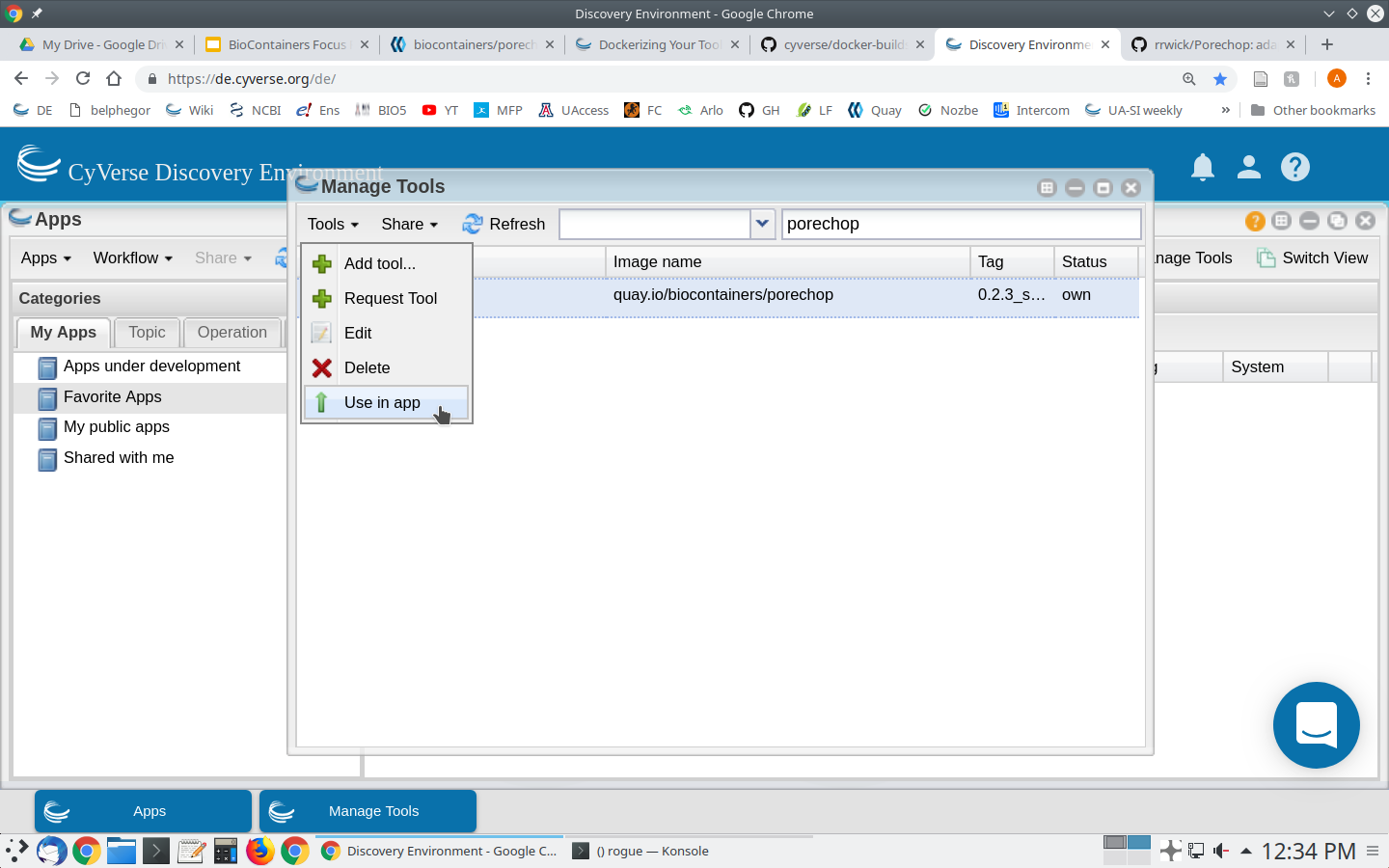
Task: Open the Quay bookmark
Action: pyautogui.click(x=874, y=110)
